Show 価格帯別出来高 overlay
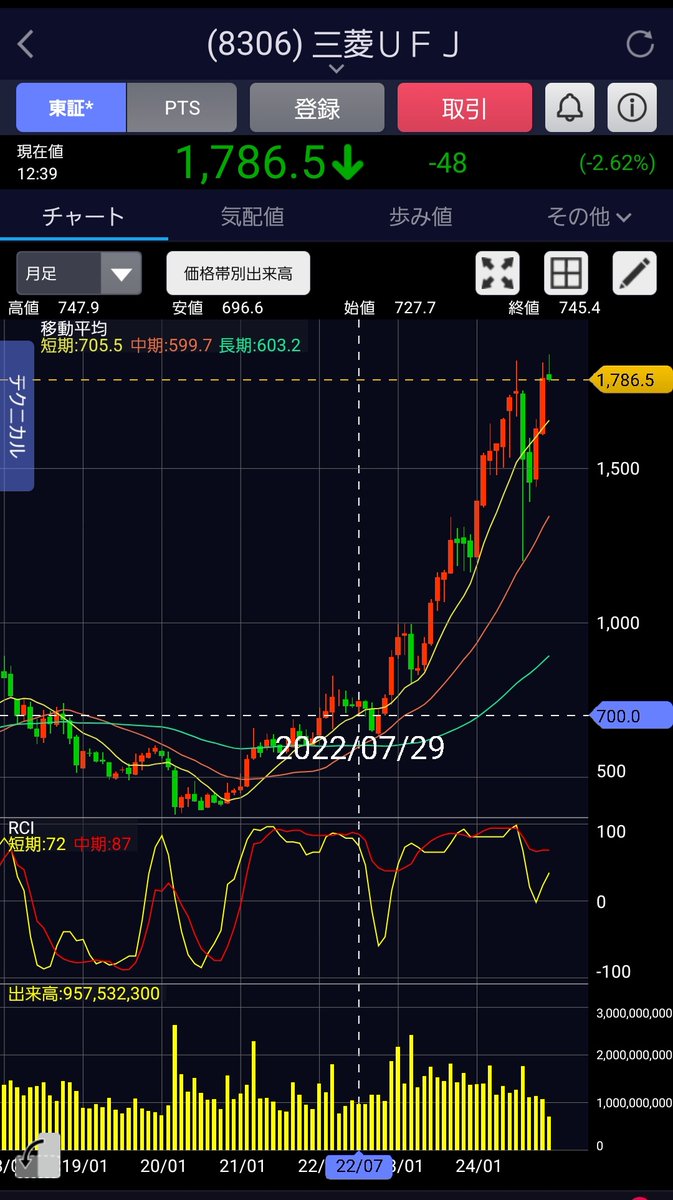Viewport: 673px width, 1200px height. tap(238, 273)
